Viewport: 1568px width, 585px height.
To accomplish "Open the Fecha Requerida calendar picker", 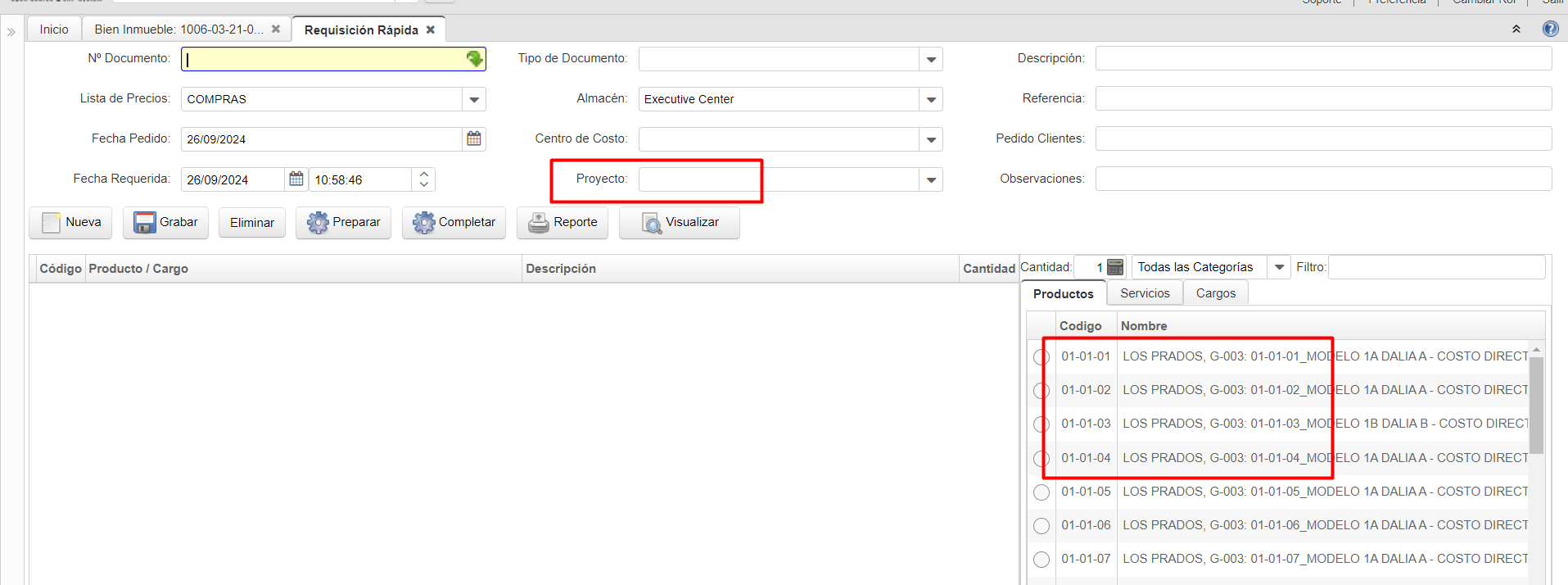I will click(296, 179).
